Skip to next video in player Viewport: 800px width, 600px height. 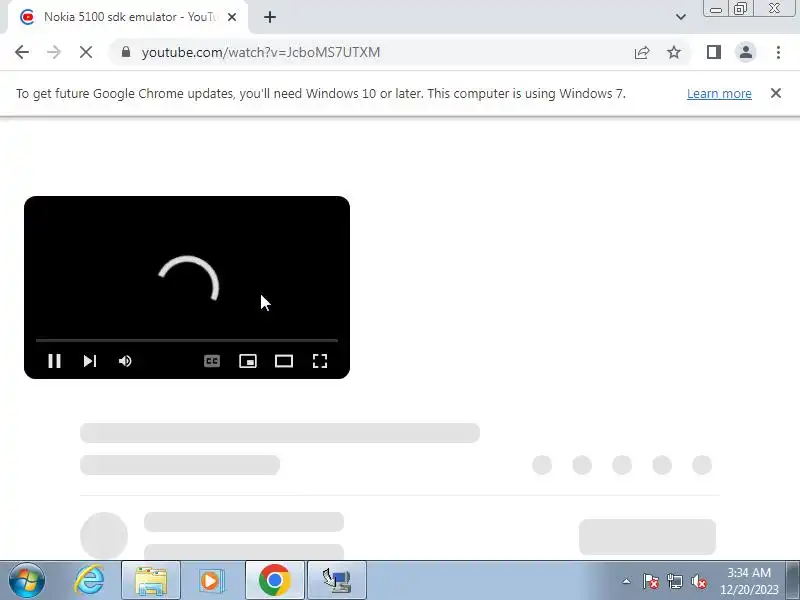point(90,361)
